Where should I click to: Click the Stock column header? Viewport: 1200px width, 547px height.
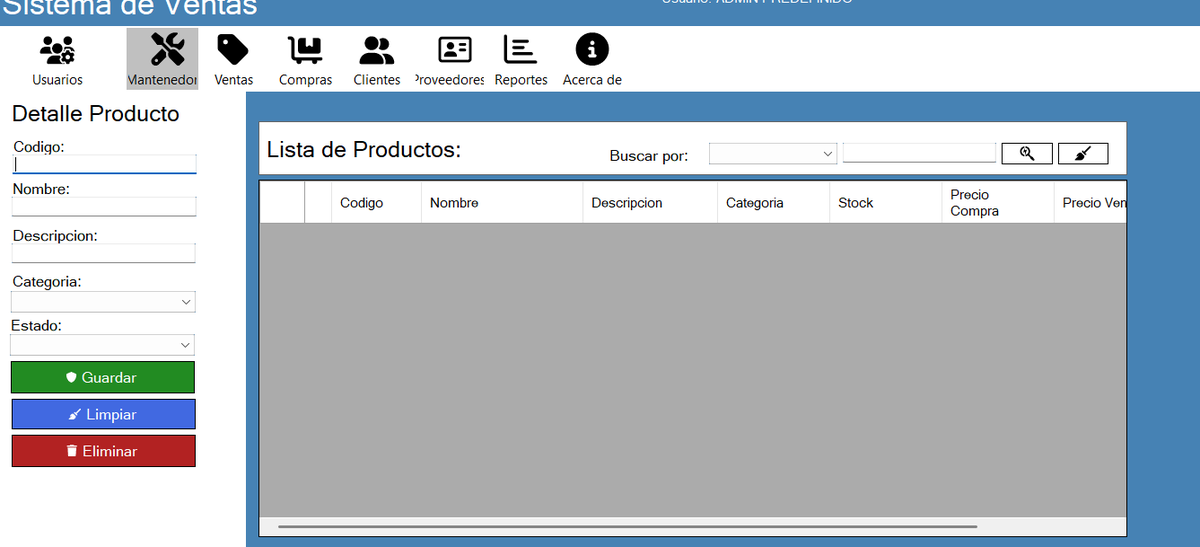coord(885,203)
